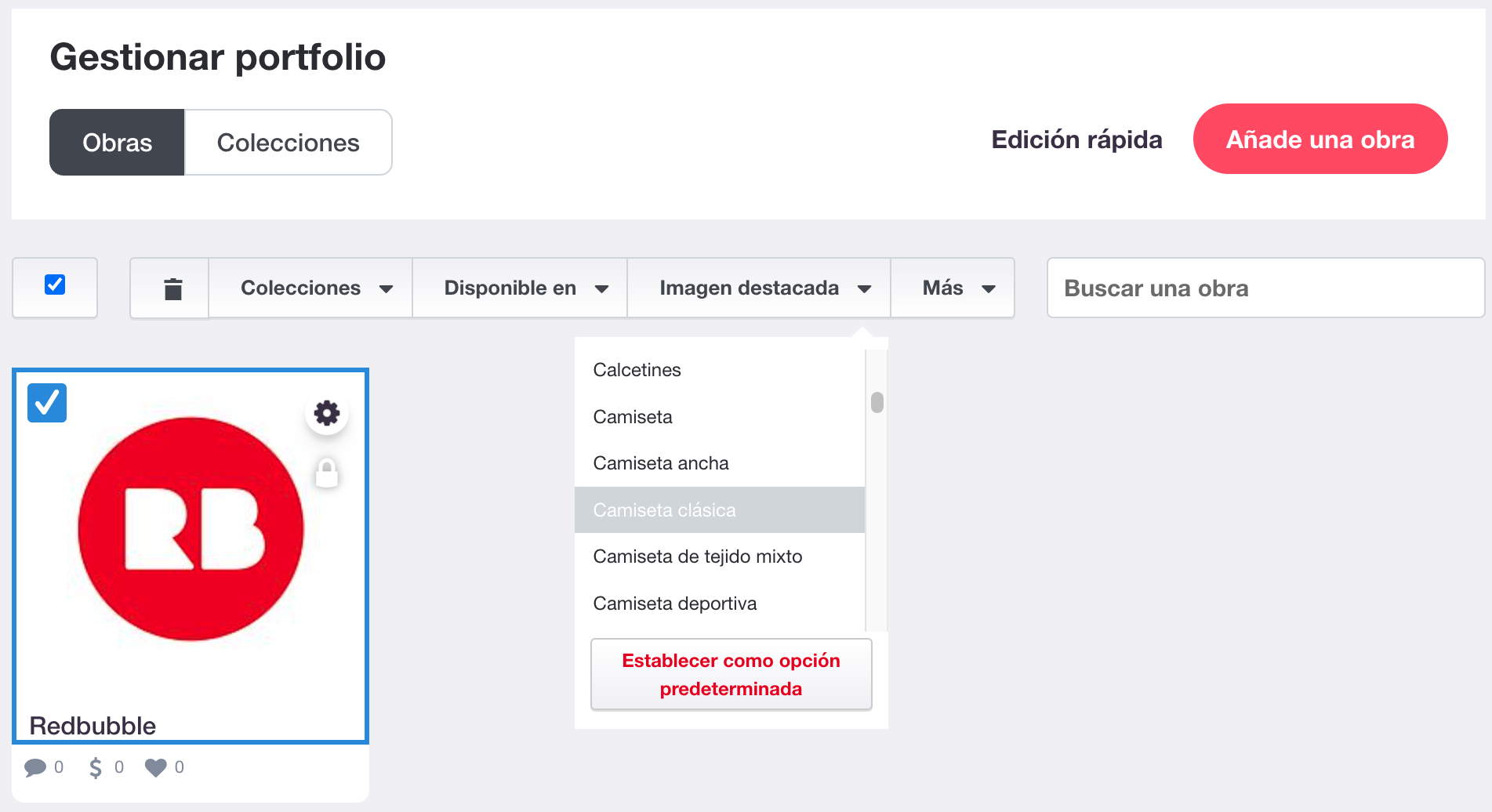This screenshot has width=1492, height=812.
Task: Click the trash delete icon
Action: [172, 288]
